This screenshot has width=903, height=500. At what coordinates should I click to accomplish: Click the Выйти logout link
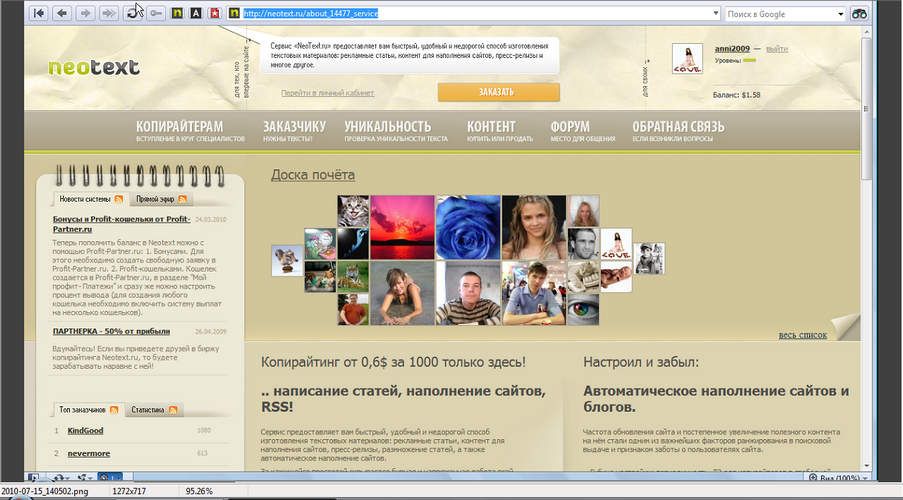(x=776, y=48)
